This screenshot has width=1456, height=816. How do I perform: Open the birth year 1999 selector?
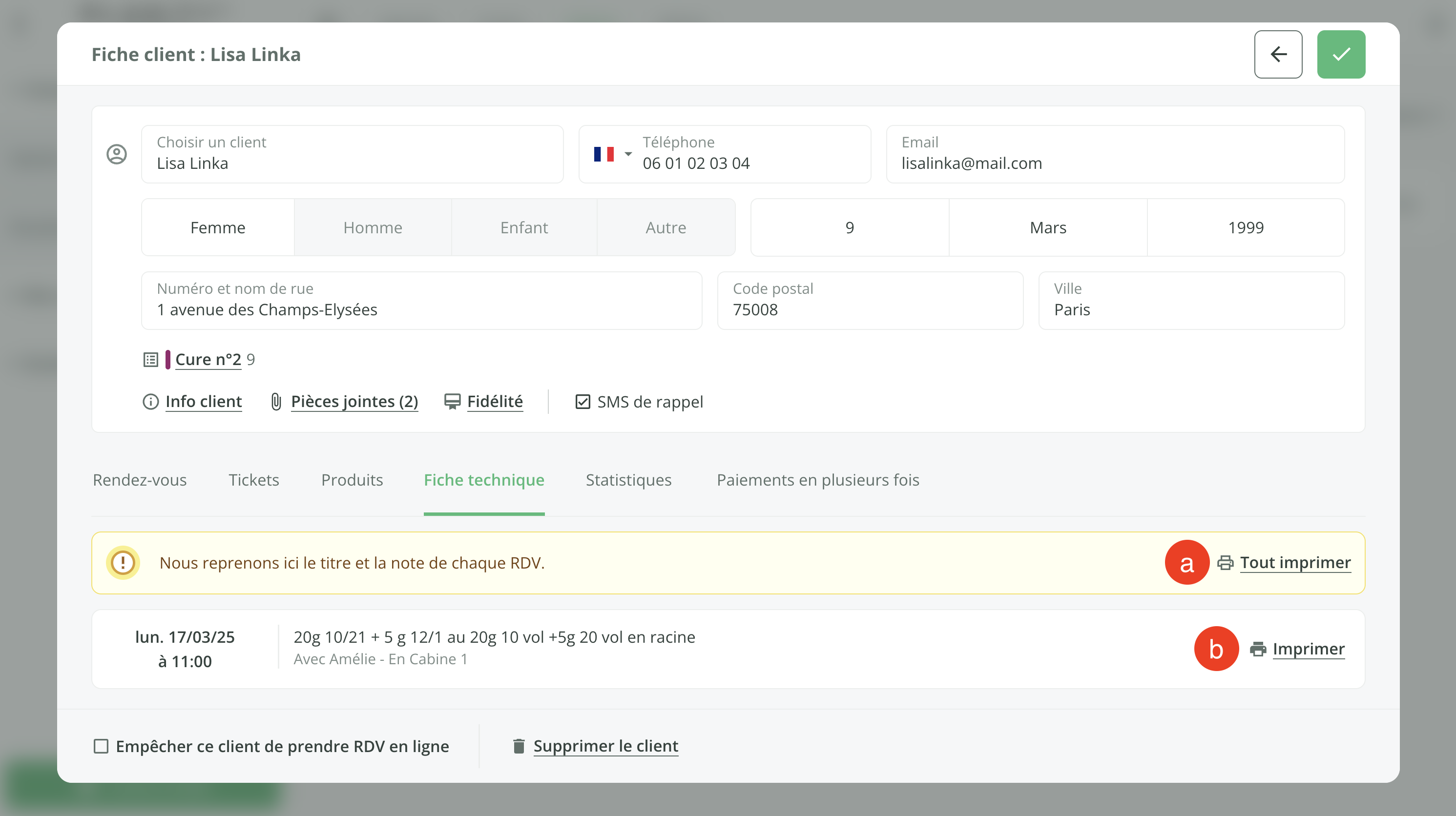click(x=1245, y=227)
